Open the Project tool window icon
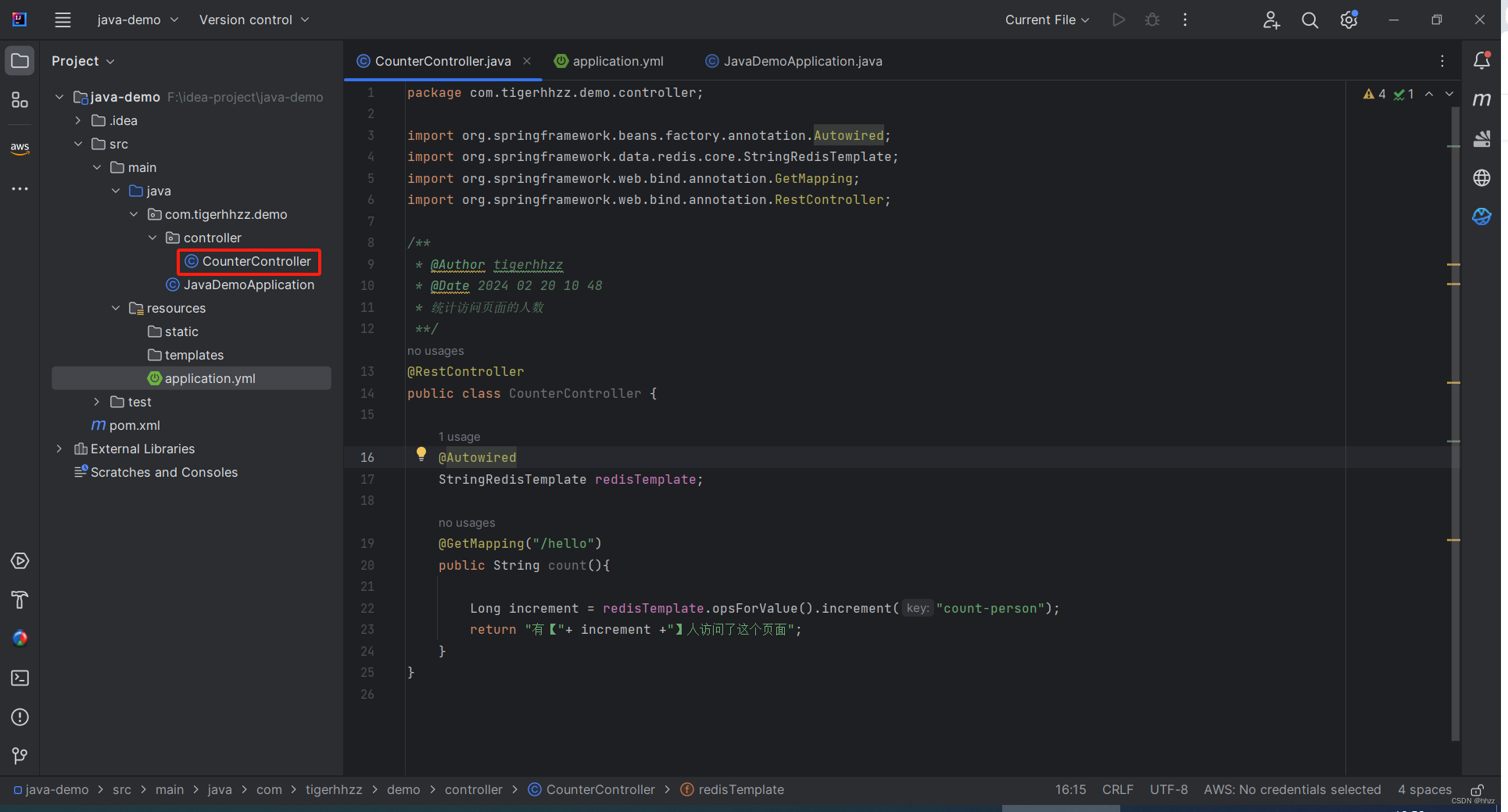The height and width of the screenshot is (812, 1508). point(20,61)
